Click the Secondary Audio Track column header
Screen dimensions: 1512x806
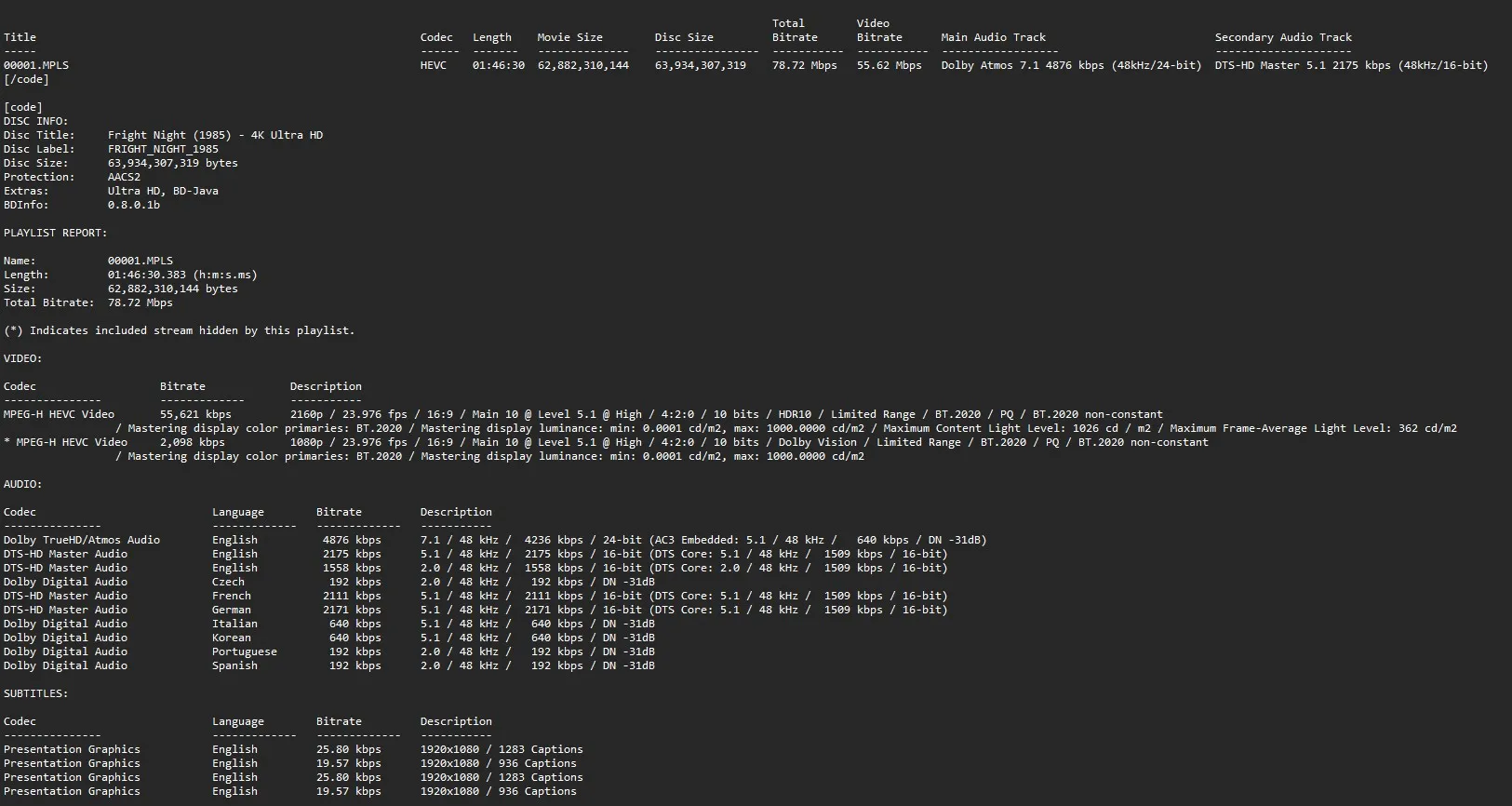1283,37
